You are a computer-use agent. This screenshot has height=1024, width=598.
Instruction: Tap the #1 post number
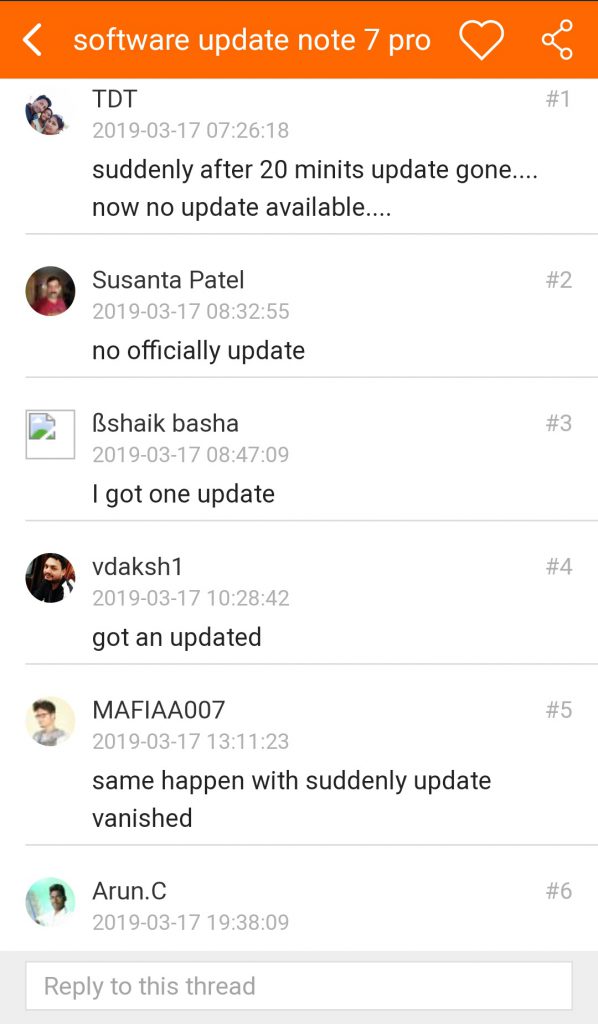(559, 99)
